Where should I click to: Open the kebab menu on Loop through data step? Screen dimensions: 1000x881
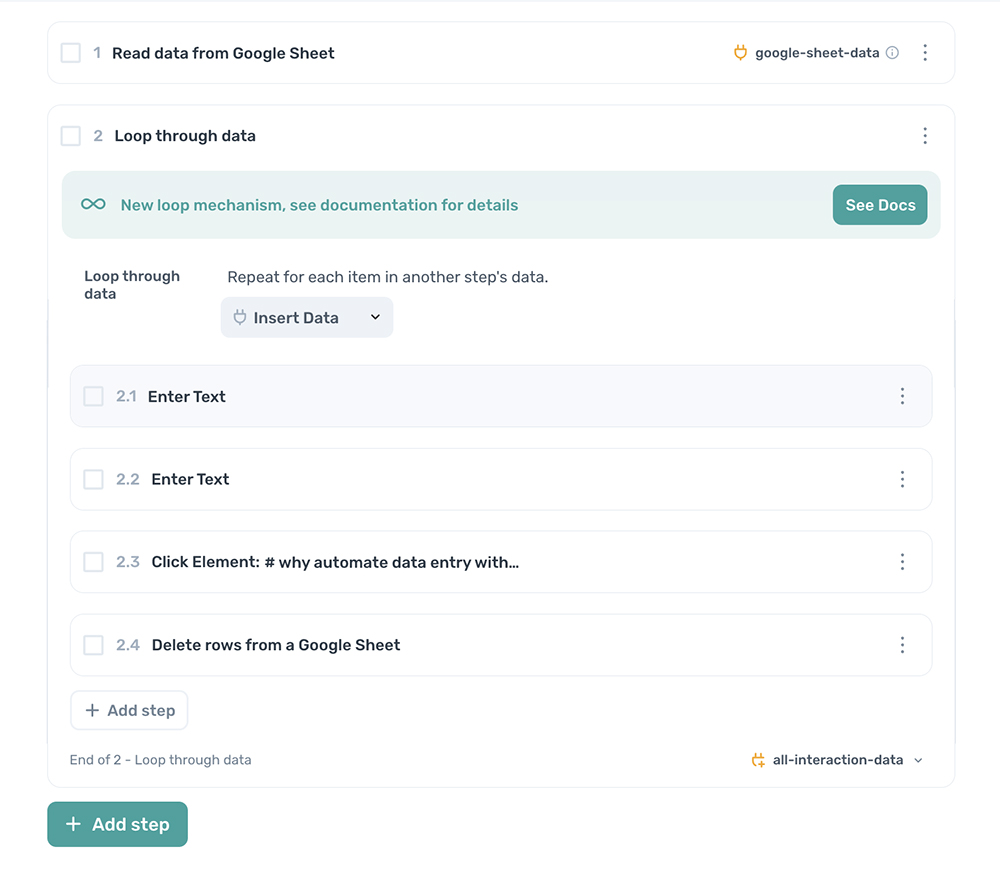(x=925, y=135)
